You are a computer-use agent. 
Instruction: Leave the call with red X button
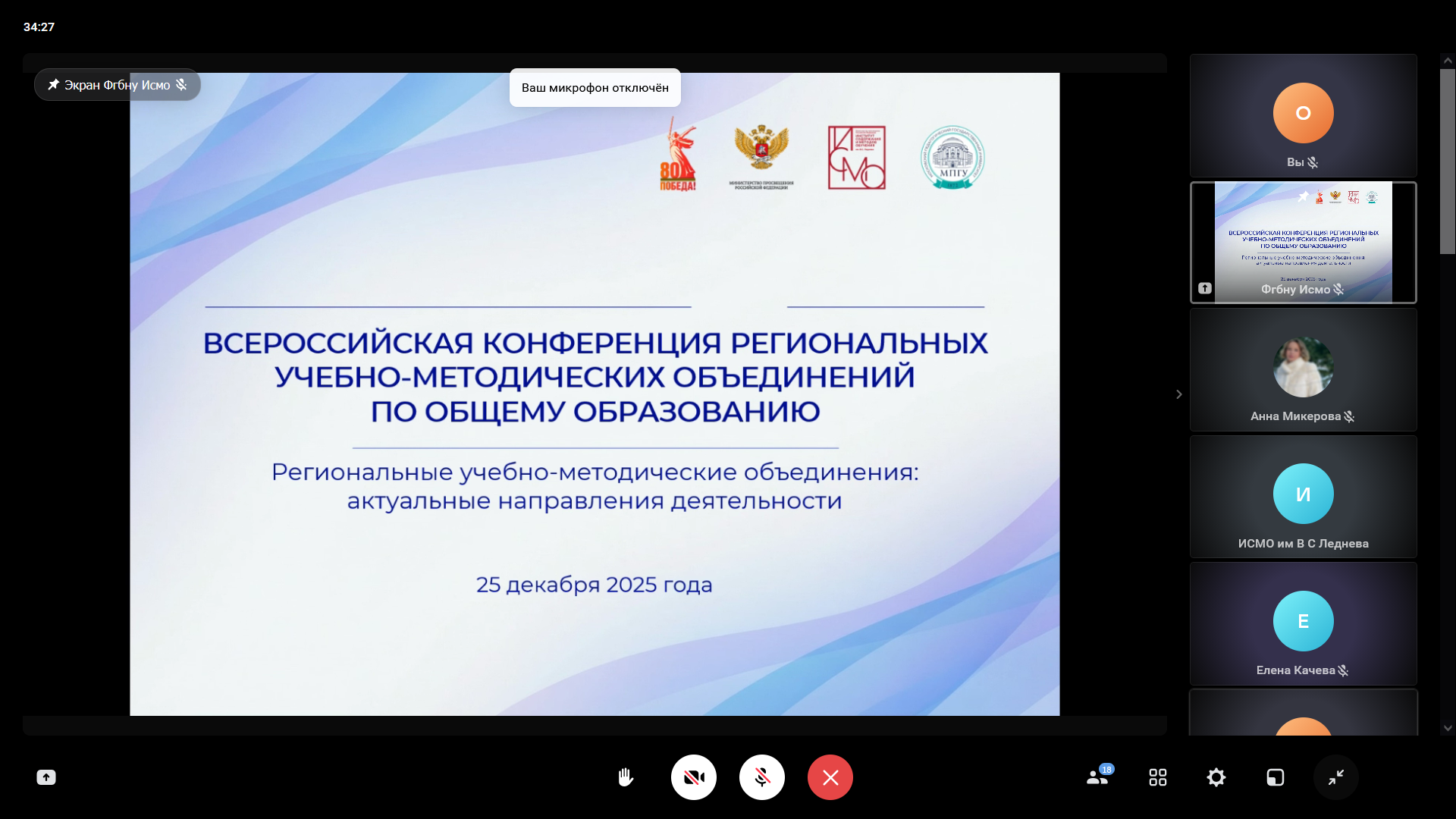click(830, 777)
